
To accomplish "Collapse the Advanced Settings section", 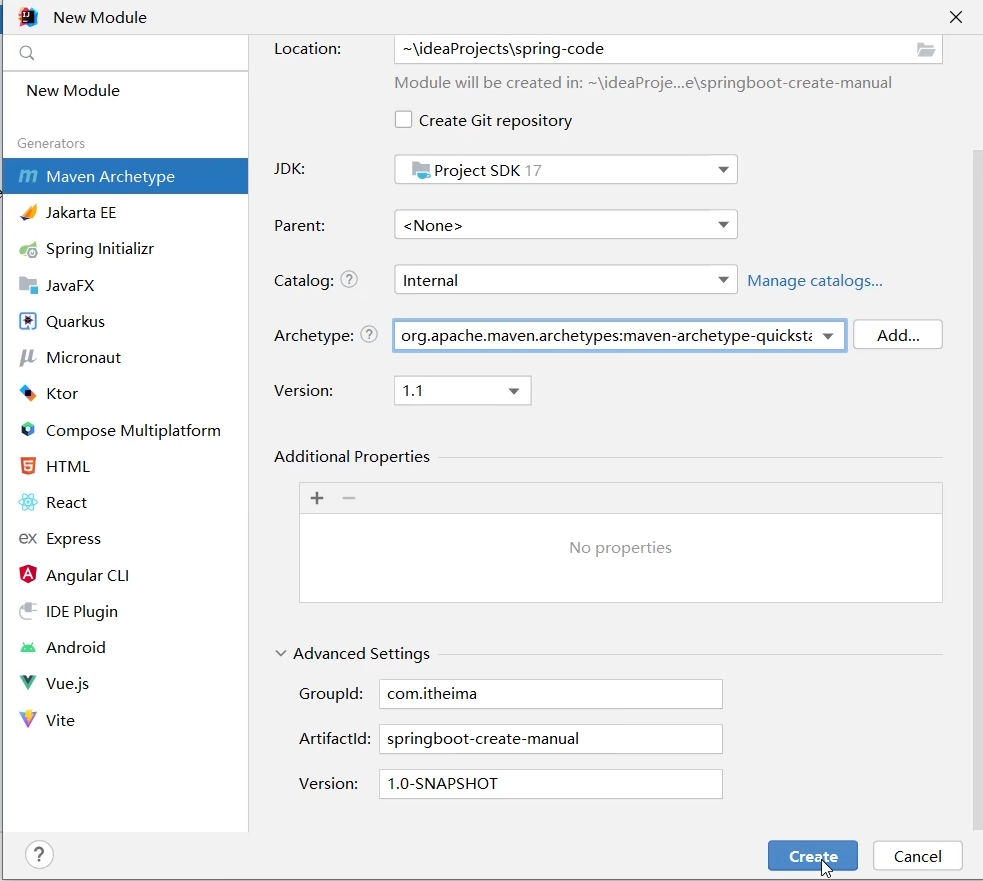I will (x=280, y=653).
